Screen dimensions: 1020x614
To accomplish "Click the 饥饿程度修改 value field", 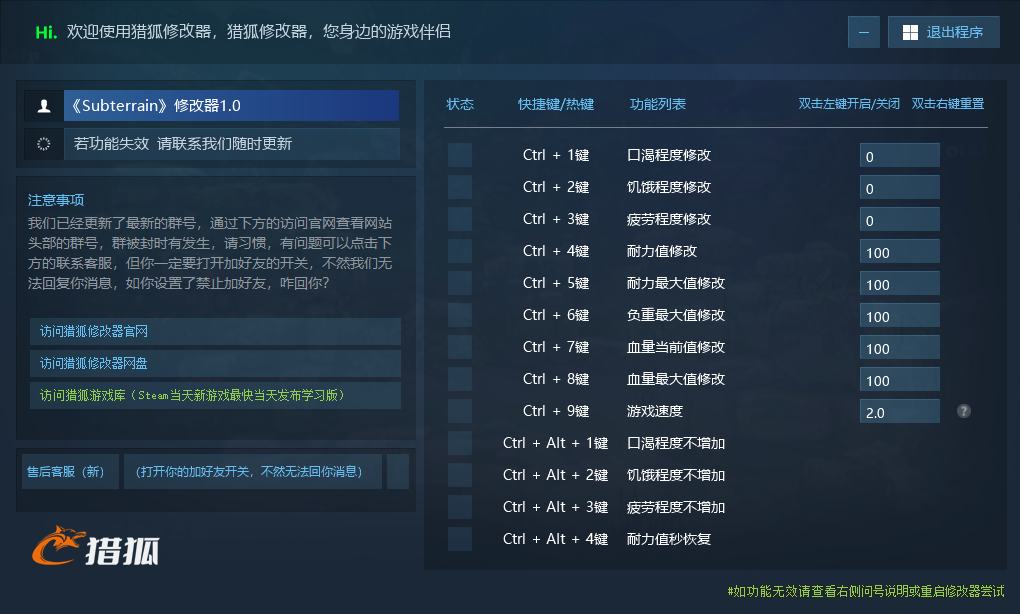I will coord(900,187).
